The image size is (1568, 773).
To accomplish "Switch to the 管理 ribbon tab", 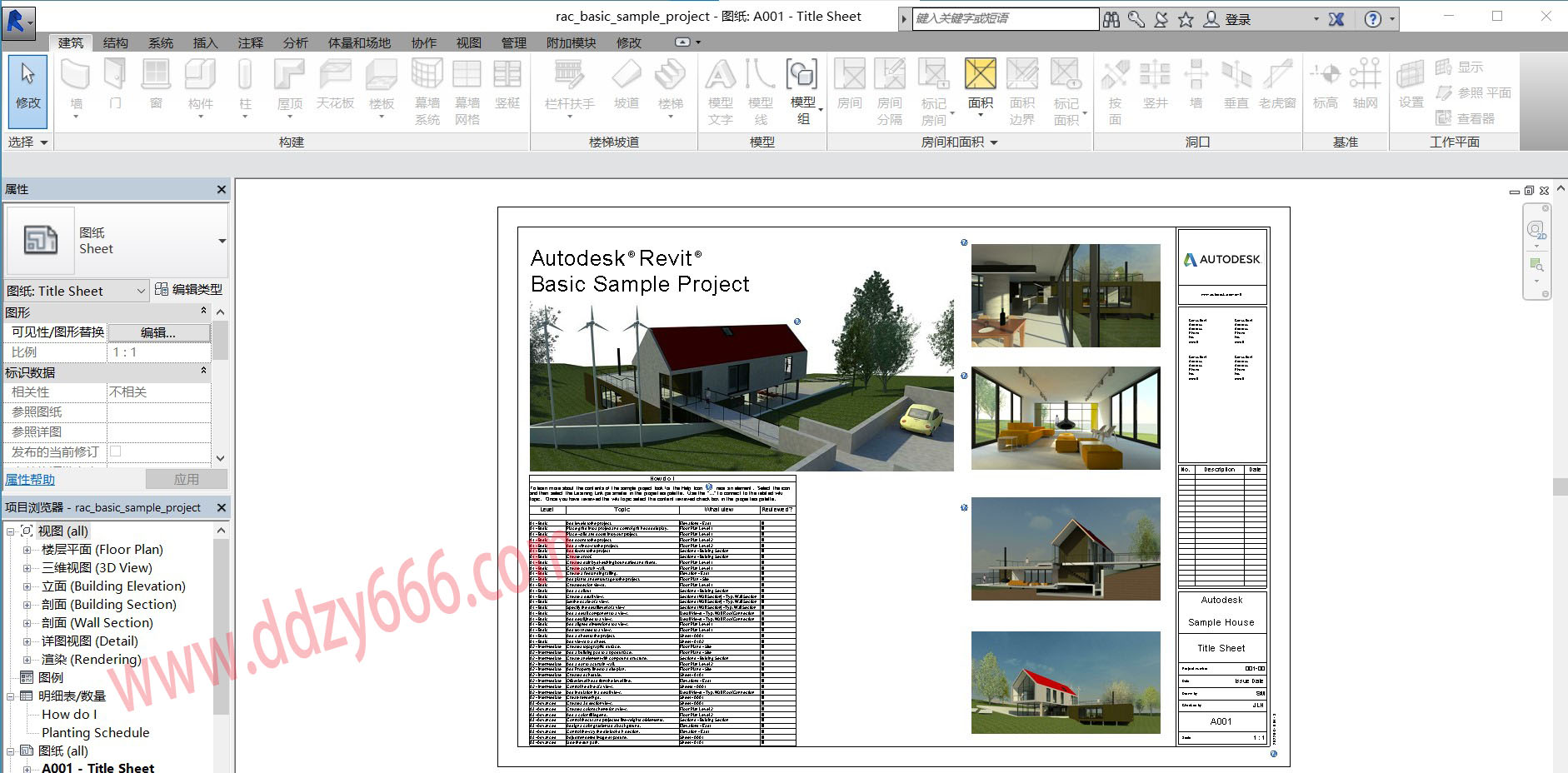I will click(x=514, y=42).
